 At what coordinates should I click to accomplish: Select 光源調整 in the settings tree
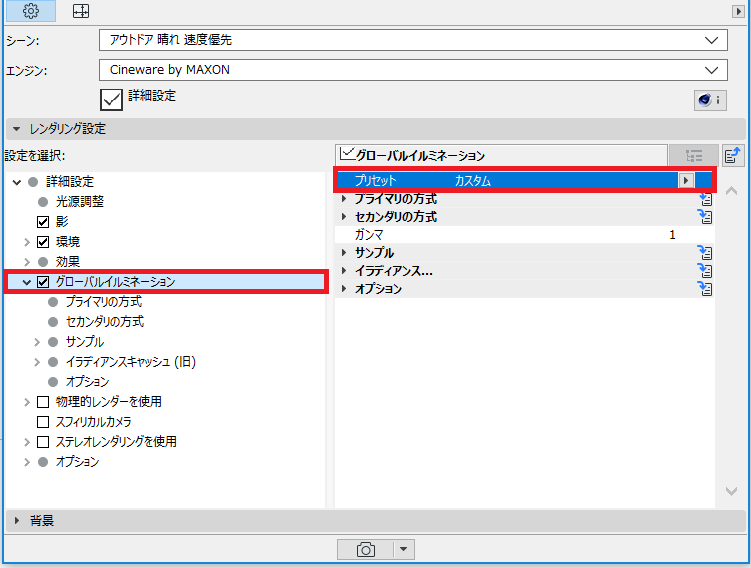(80, 202)
